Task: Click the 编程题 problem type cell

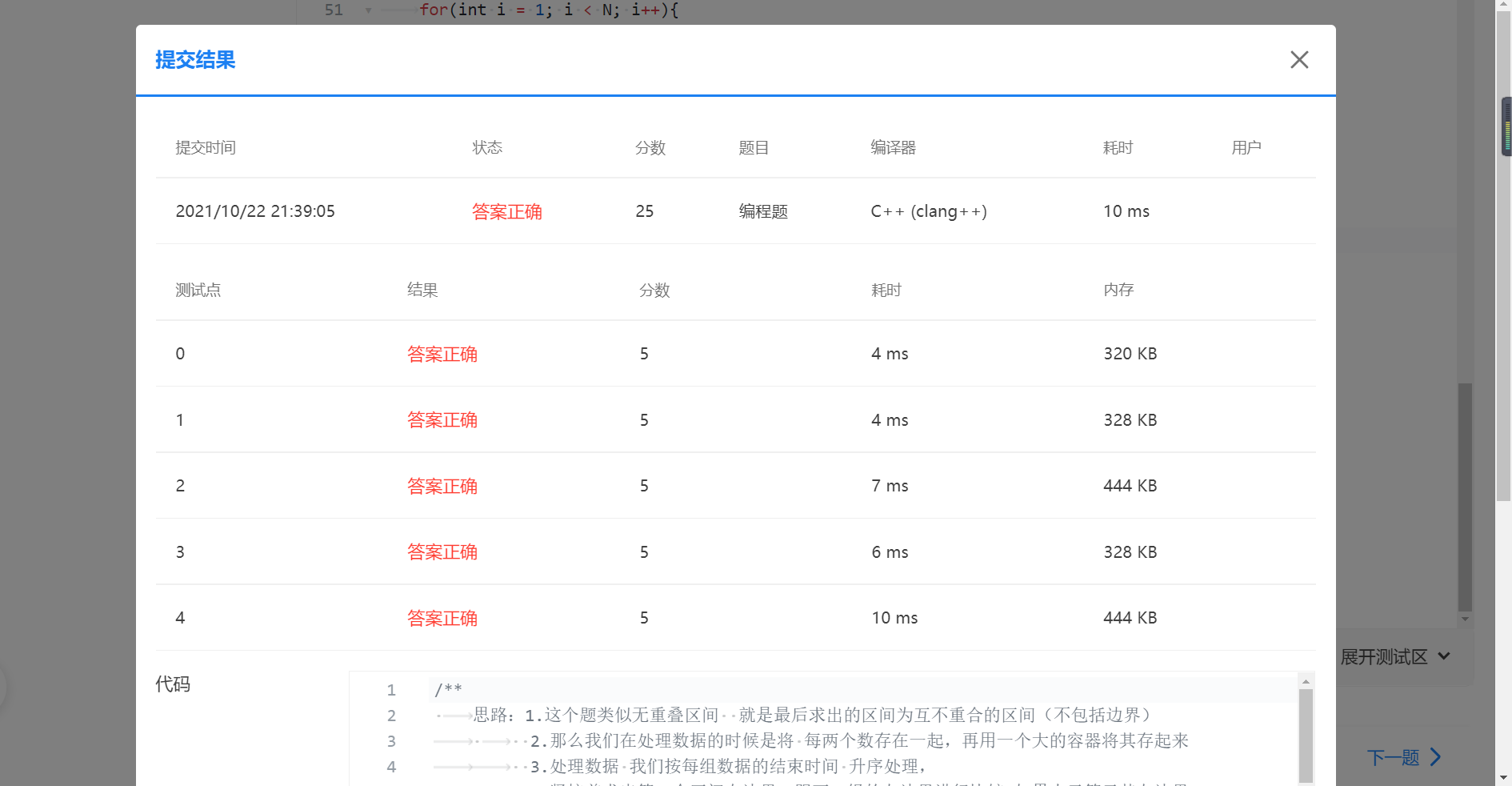Action: click(x=763, y=211)
